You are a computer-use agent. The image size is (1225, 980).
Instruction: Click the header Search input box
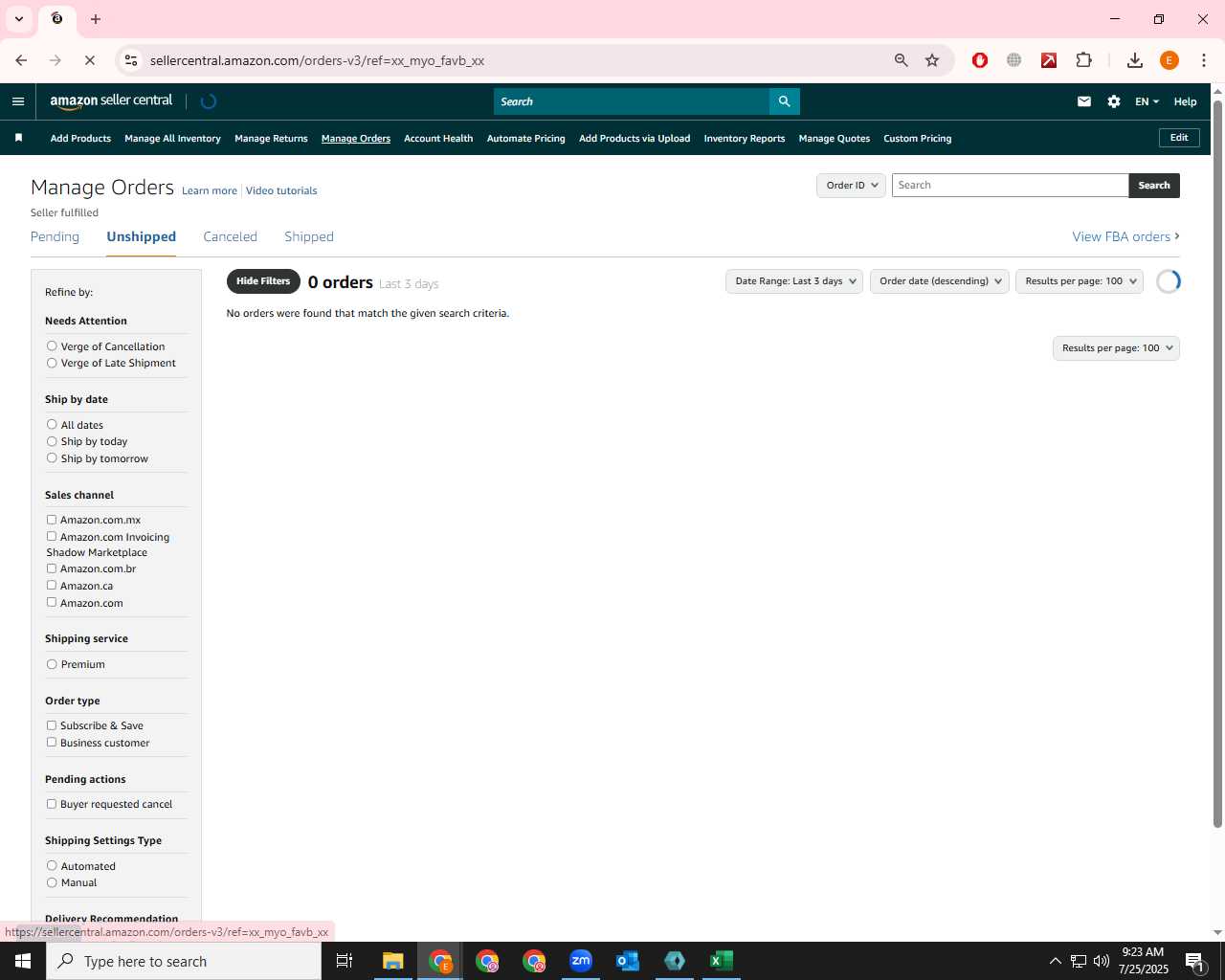pyautogui.click(x=632, y=101)
